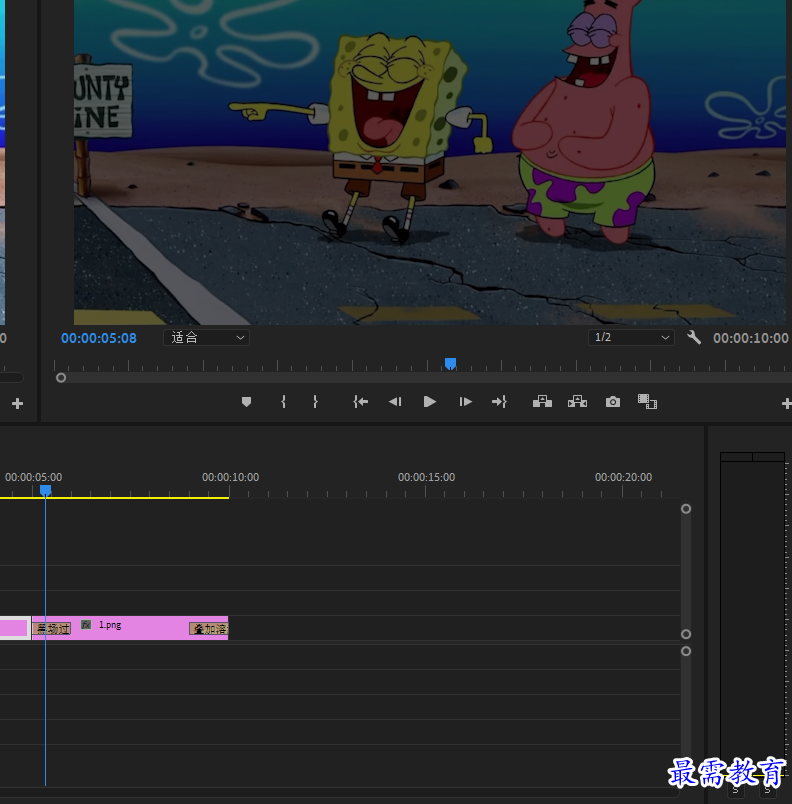Screen dimensions: 792x804
Task: Select the transition at start of 1.png
Action: 51,629
